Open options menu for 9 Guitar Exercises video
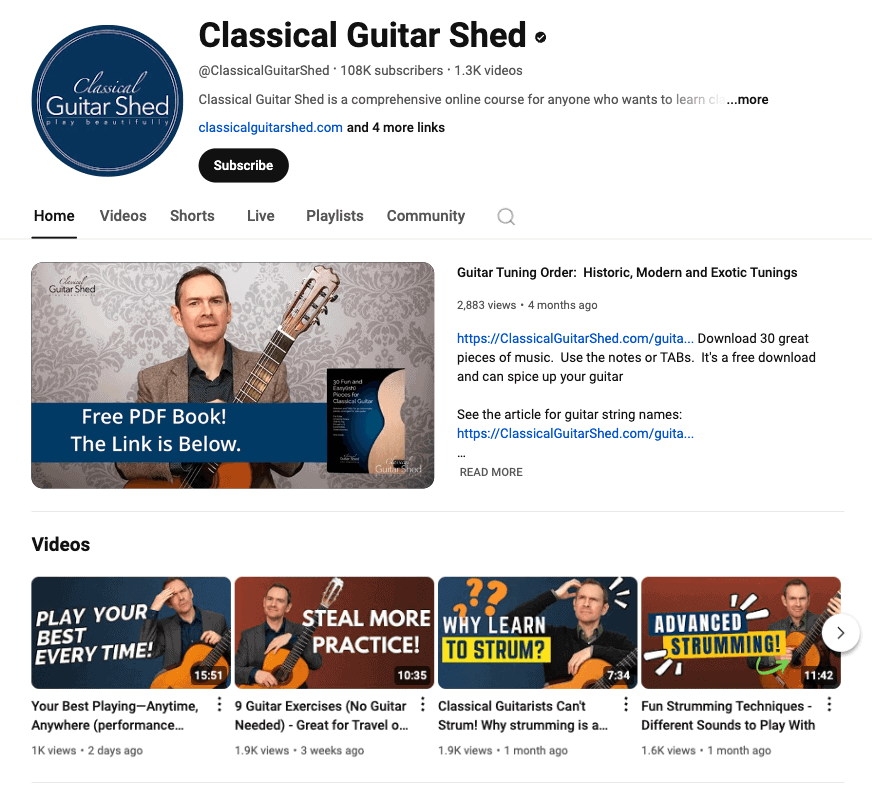Viewport: 872px width, 796px height. (x=423, y=704)
